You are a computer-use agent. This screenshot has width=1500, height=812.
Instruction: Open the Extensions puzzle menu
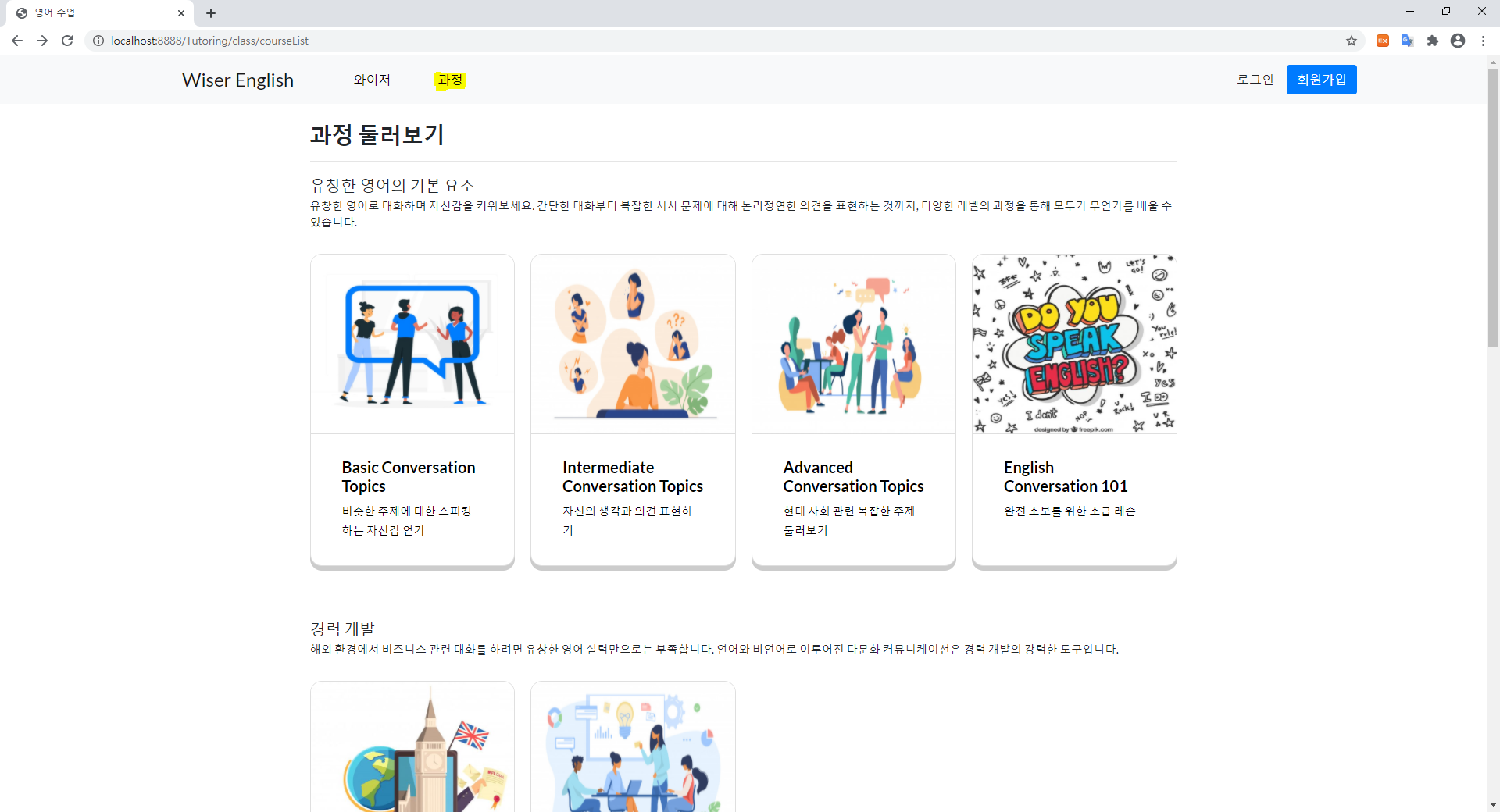coord(1433,41)
